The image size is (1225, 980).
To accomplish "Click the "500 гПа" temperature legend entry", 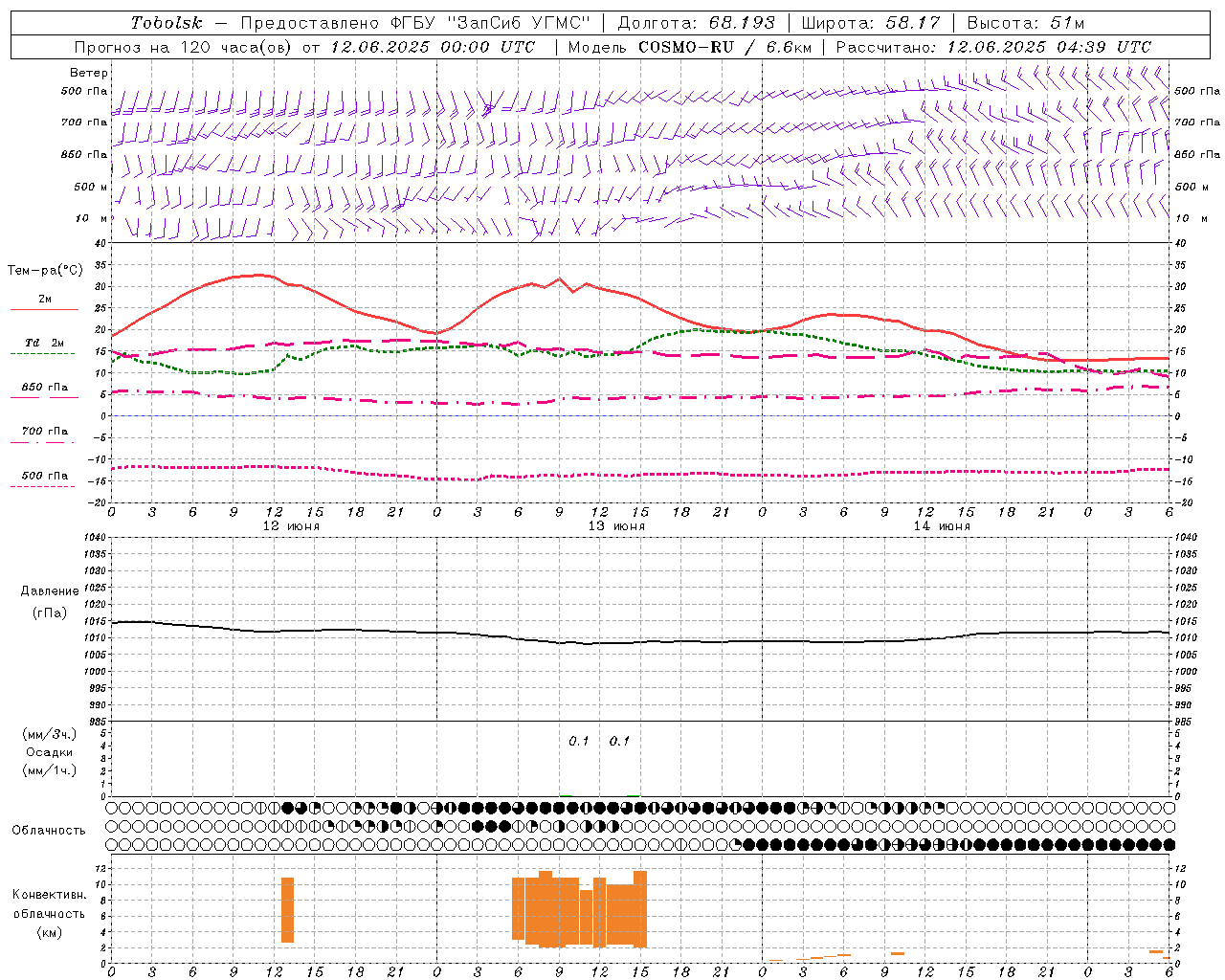I will pos(44,476).
